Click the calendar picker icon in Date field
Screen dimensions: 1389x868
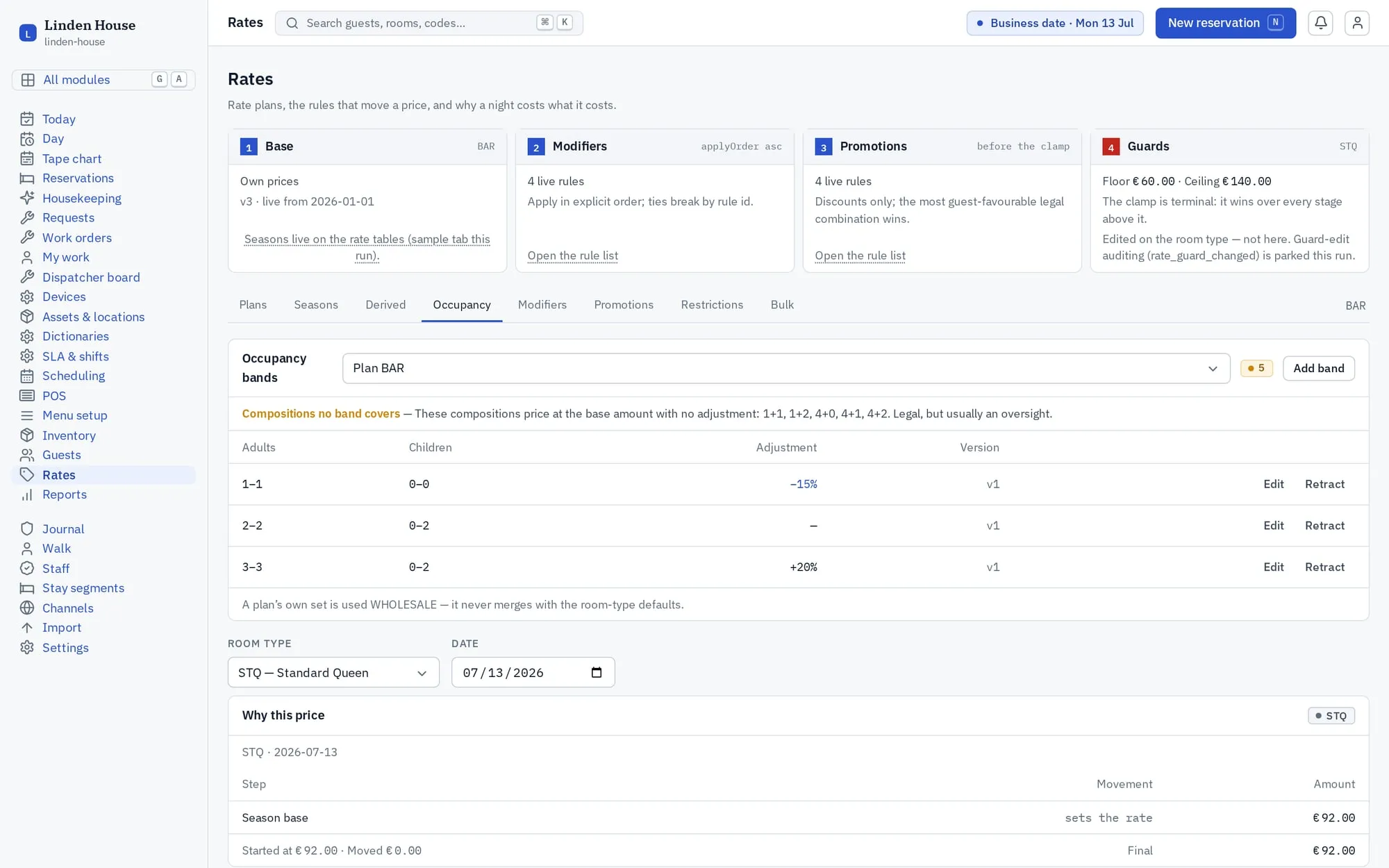pyautogui.click(x=596, y=672)
